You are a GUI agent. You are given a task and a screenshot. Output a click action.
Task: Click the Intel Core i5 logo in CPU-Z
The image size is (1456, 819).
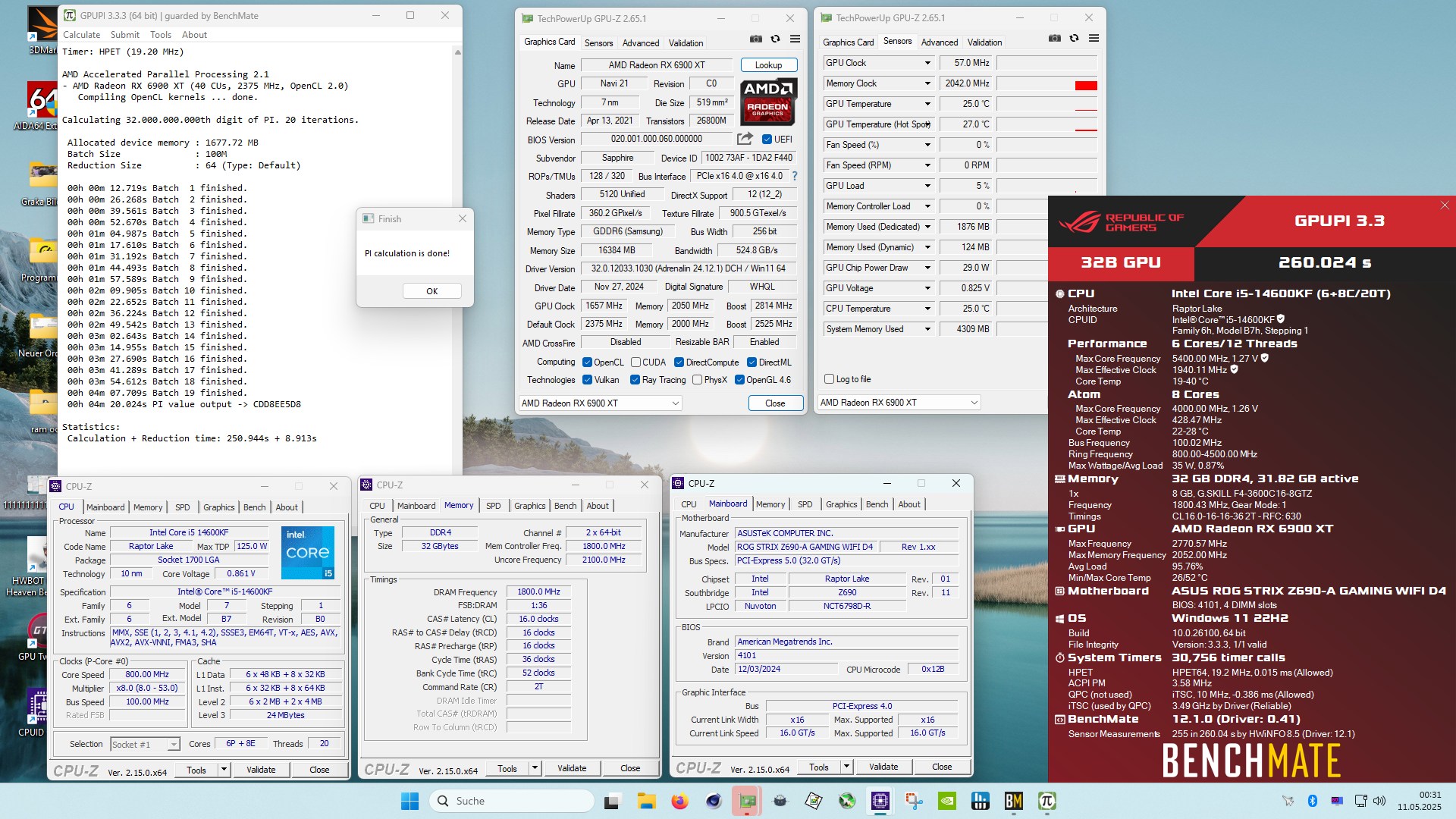coord(307,553)
